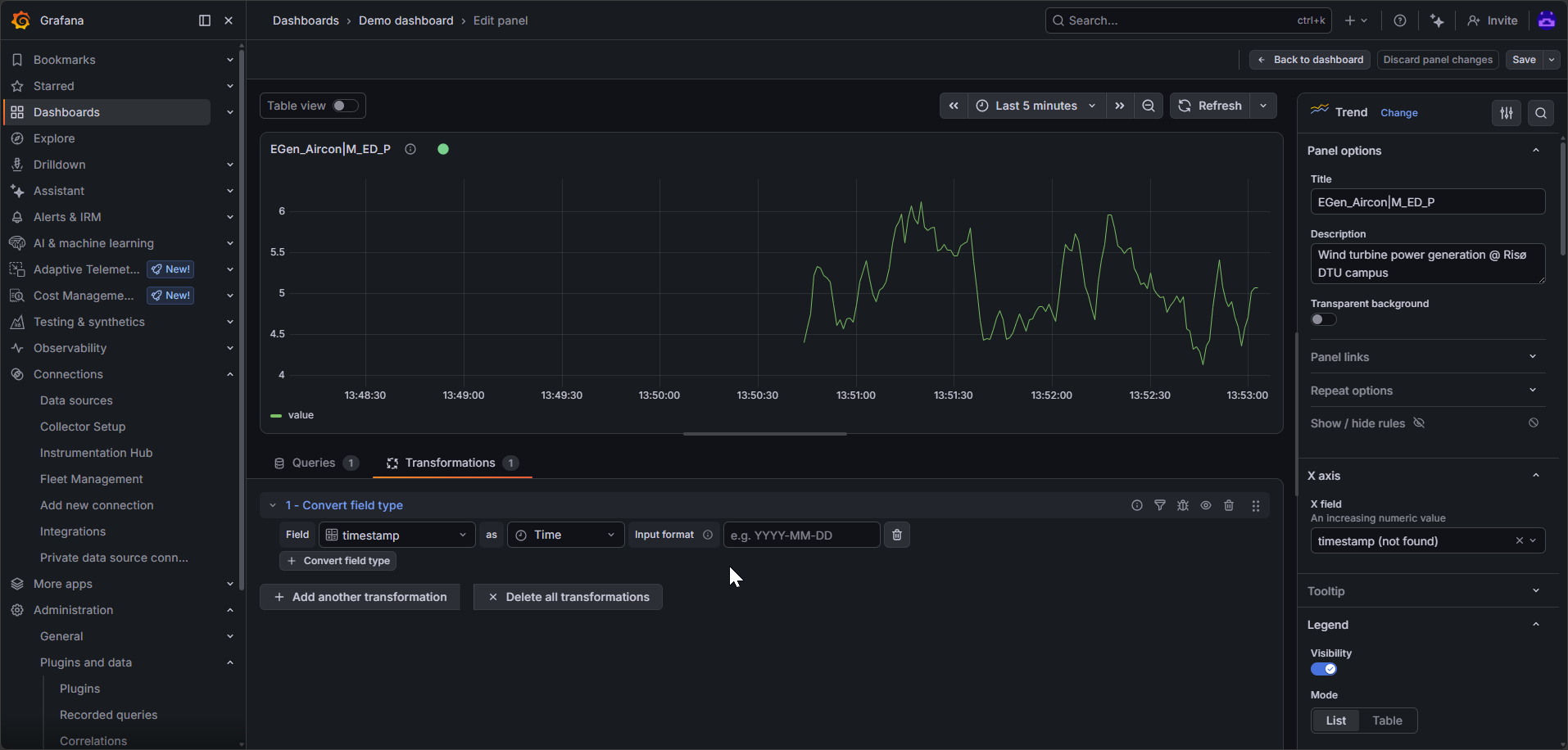
Task: Click Back to dashboard button
Action: [x=1310, y=60]
